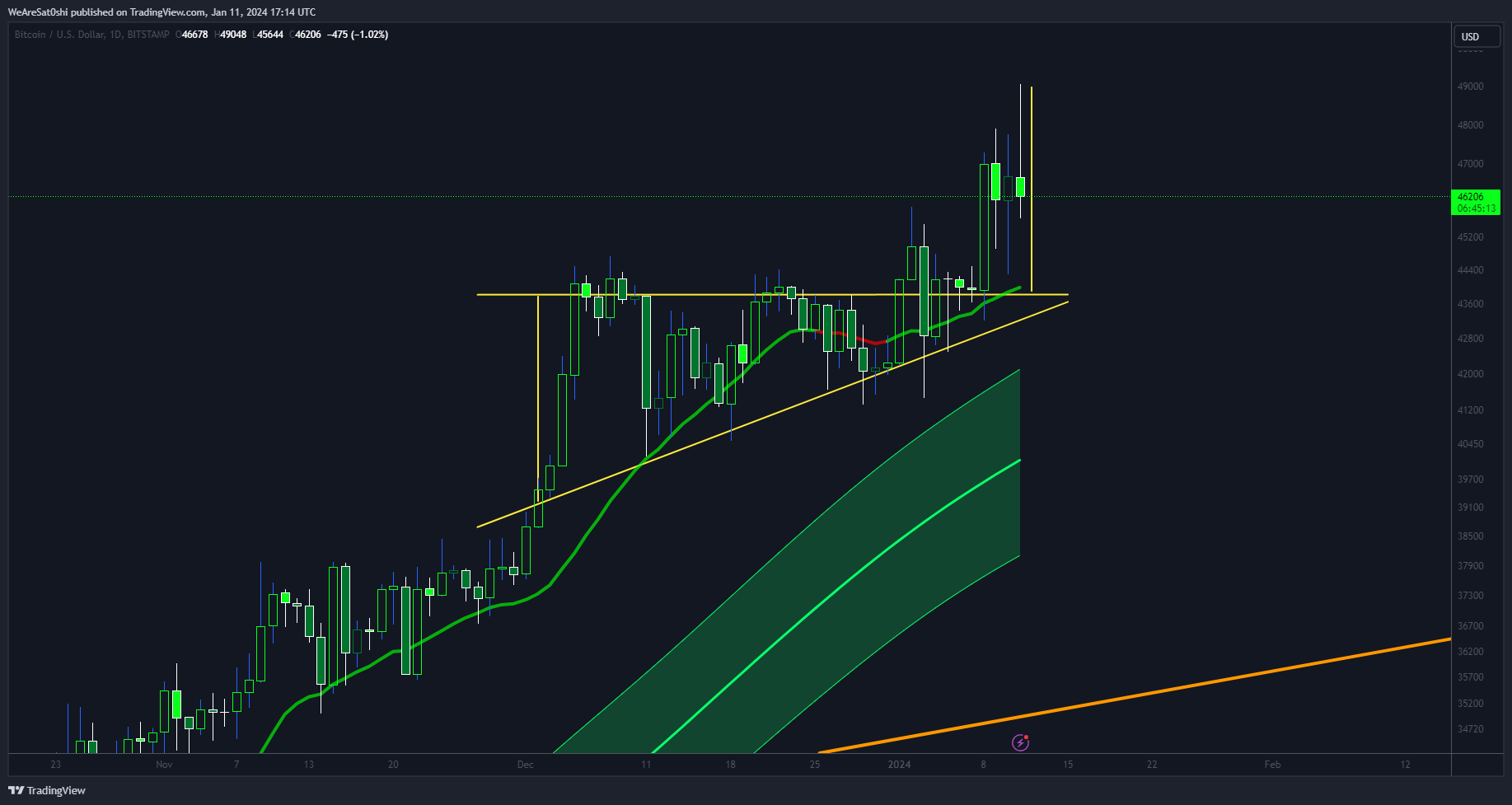Click the date label 8 on the time axis

point(983,765)
